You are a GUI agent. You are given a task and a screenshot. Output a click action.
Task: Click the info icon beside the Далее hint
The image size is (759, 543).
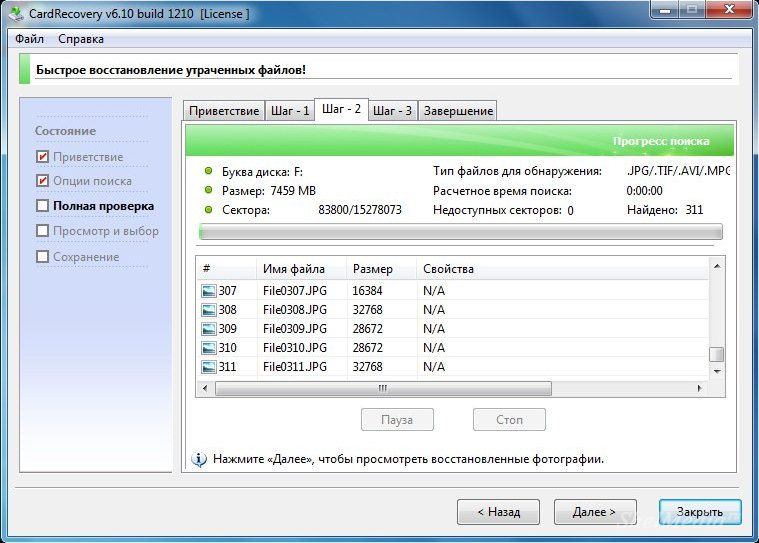pos(199,459)
